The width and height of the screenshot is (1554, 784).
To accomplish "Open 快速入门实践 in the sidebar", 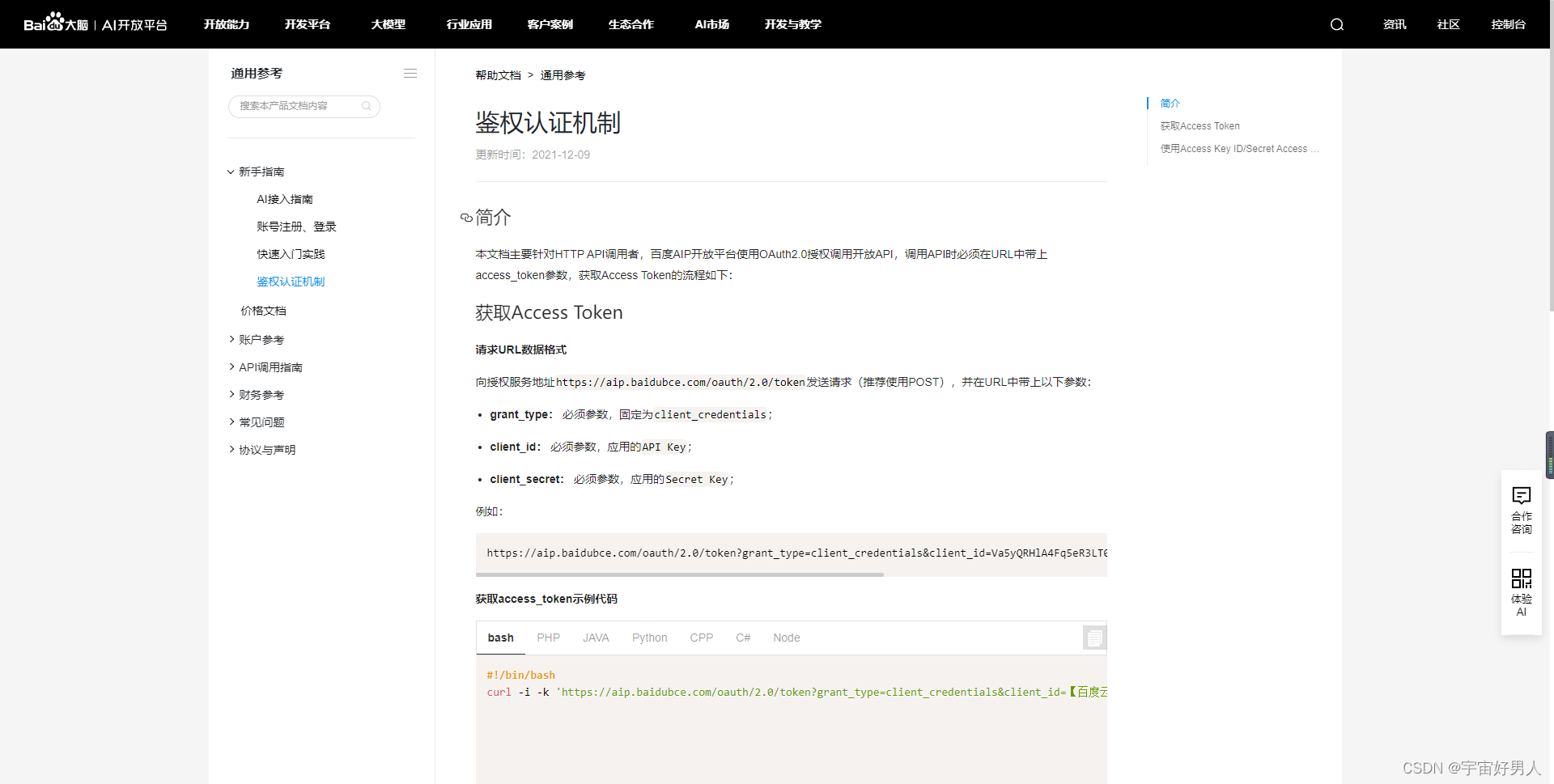I will point(291,254).
